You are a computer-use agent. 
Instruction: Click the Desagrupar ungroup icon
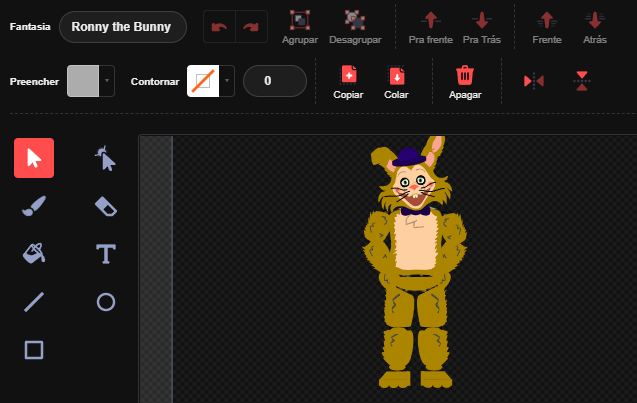click(355, 20)
